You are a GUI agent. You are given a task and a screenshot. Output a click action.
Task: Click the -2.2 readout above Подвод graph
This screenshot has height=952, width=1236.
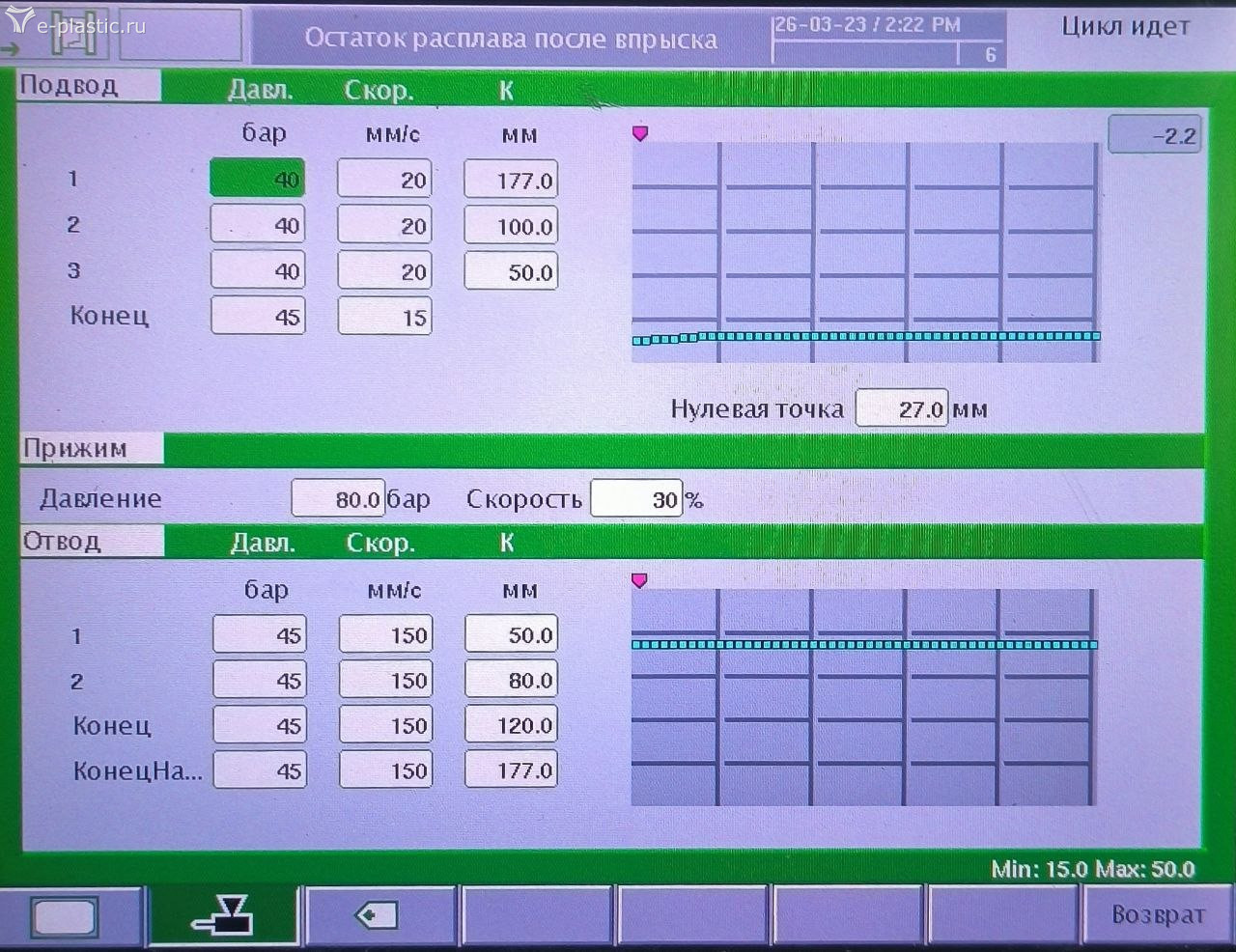tap(1155, 136)
